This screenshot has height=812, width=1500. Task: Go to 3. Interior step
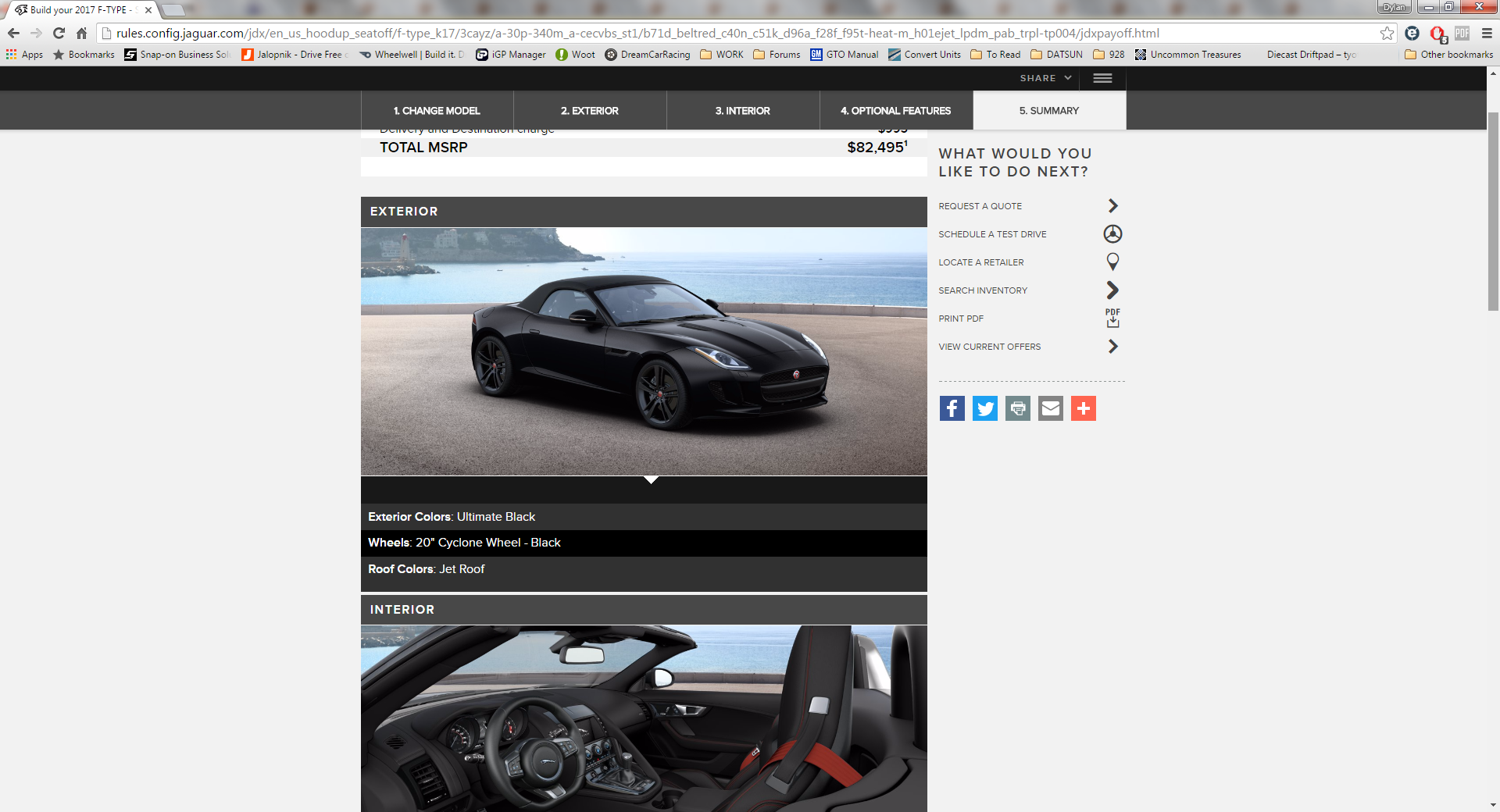point(743,110)
